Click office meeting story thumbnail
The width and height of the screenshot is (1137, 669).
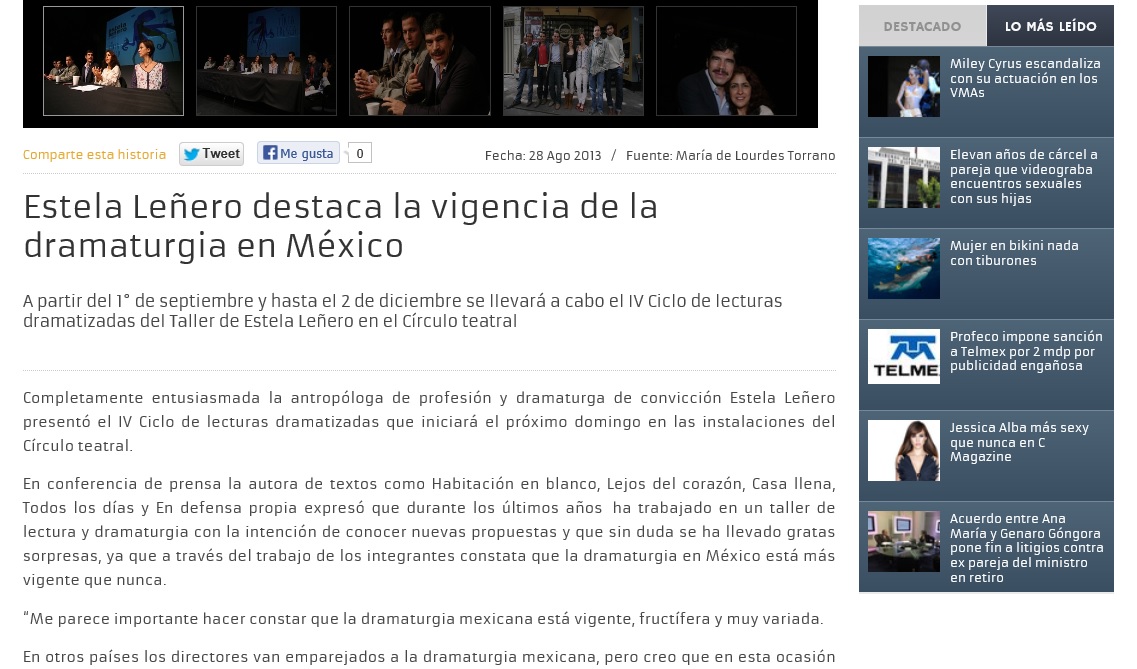click(904, 541)
